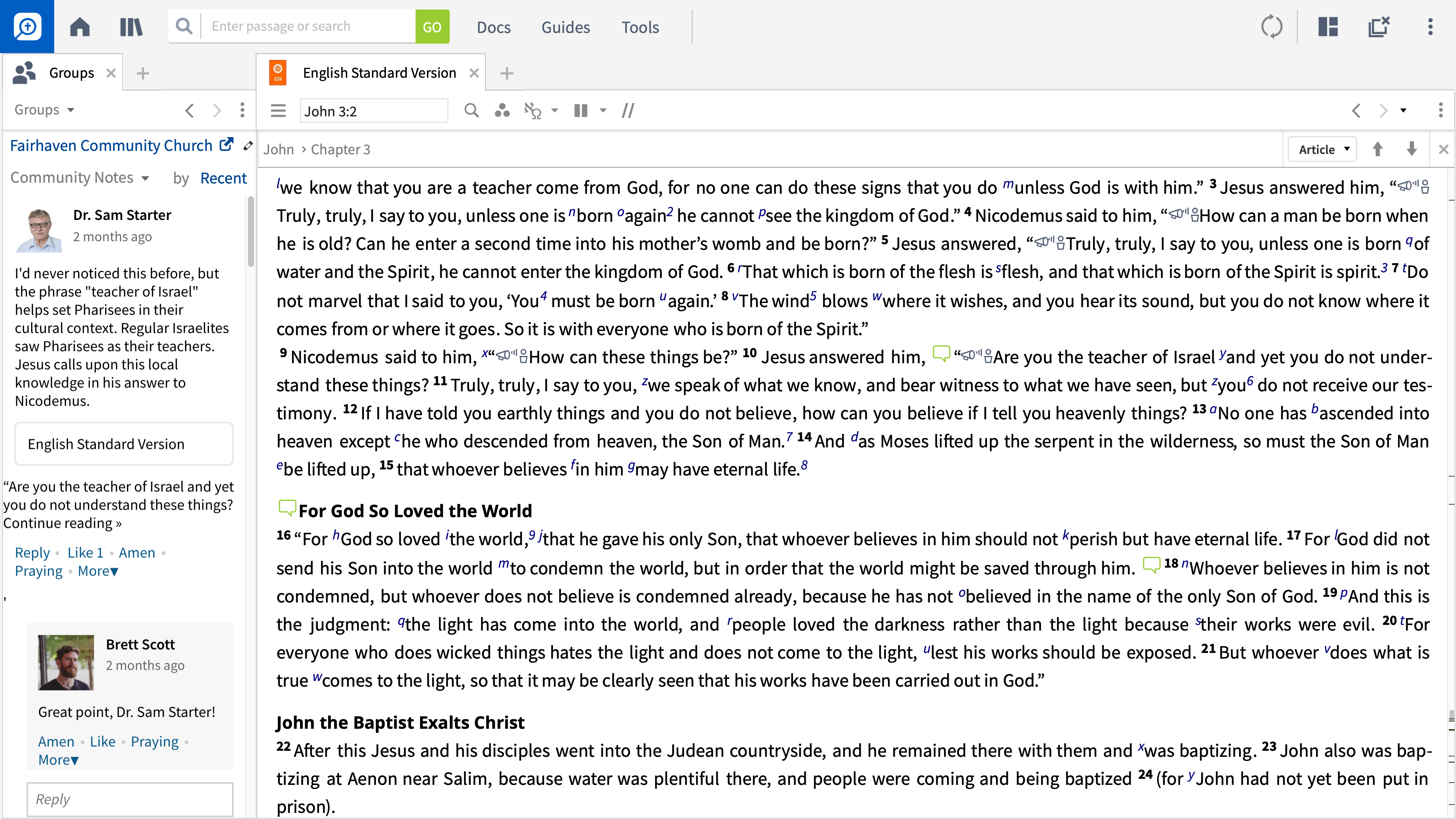The height and width of the screenshot is (819, 1456).
Task: Click the magnifier search icon in the top bar
Action: (184, 26)
